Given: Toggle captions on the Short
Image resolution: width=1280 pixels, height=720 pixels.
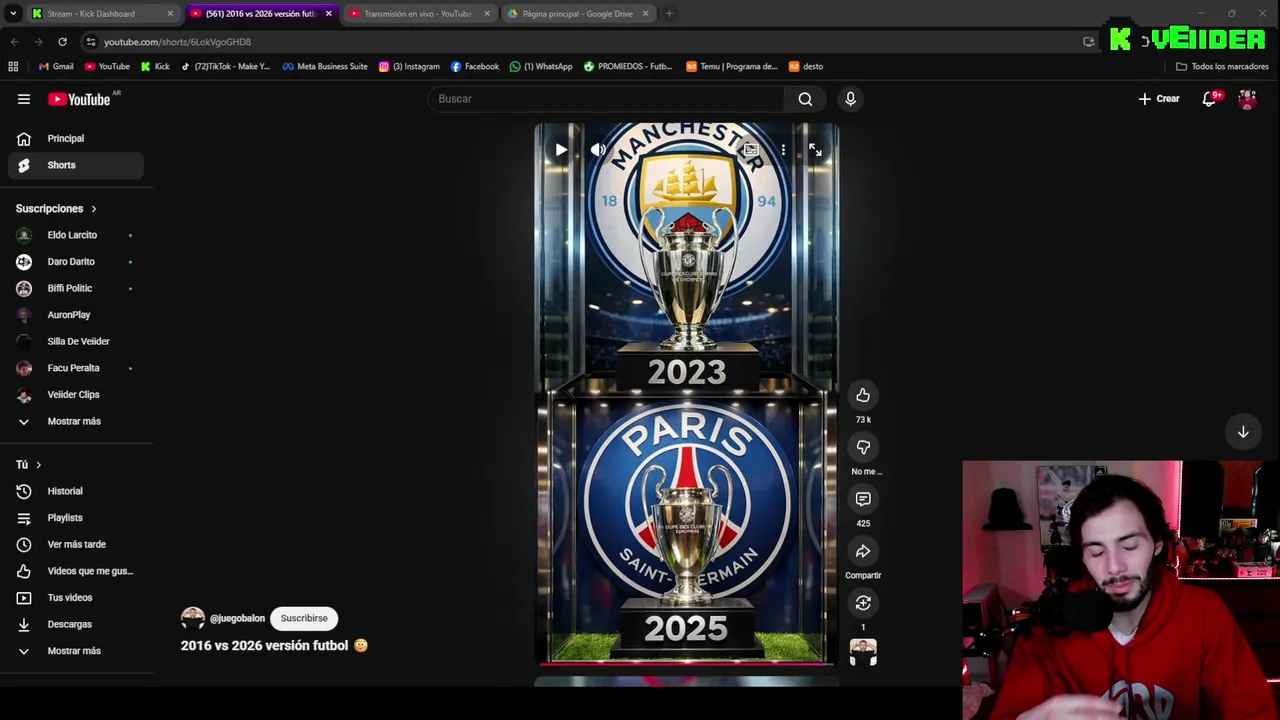Looking at the screenshot, I should click(x=751, y=150).
